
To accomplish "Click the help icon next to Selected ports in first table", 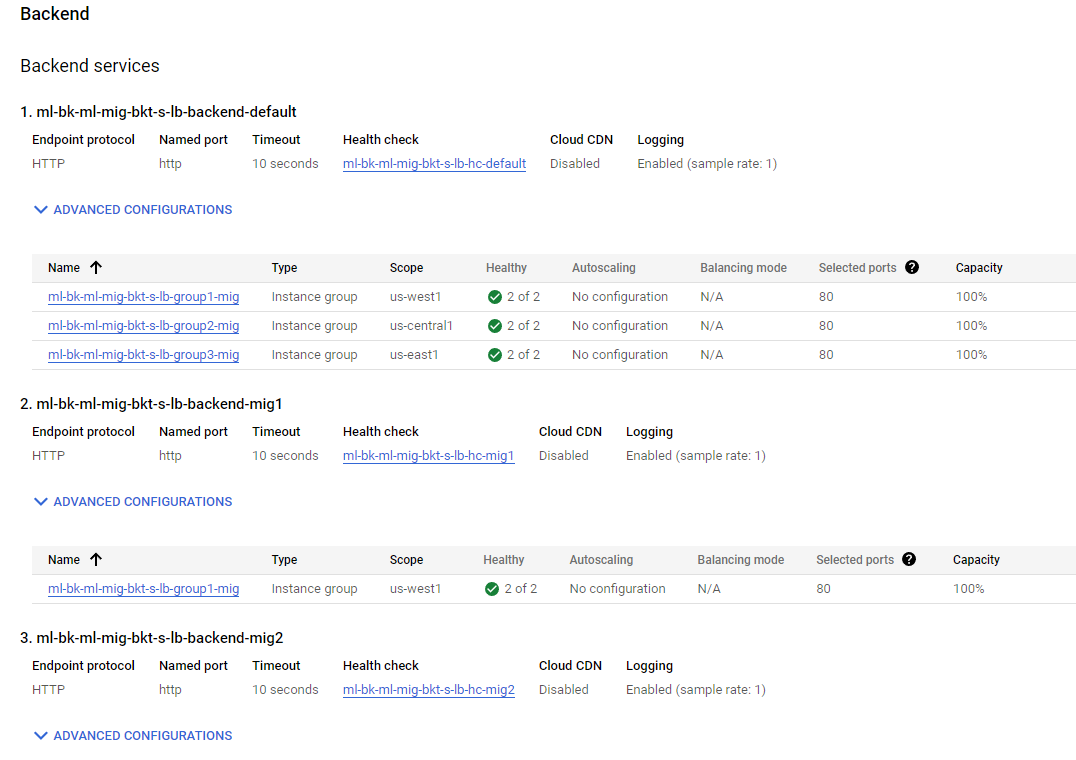I will click(912, 267).
